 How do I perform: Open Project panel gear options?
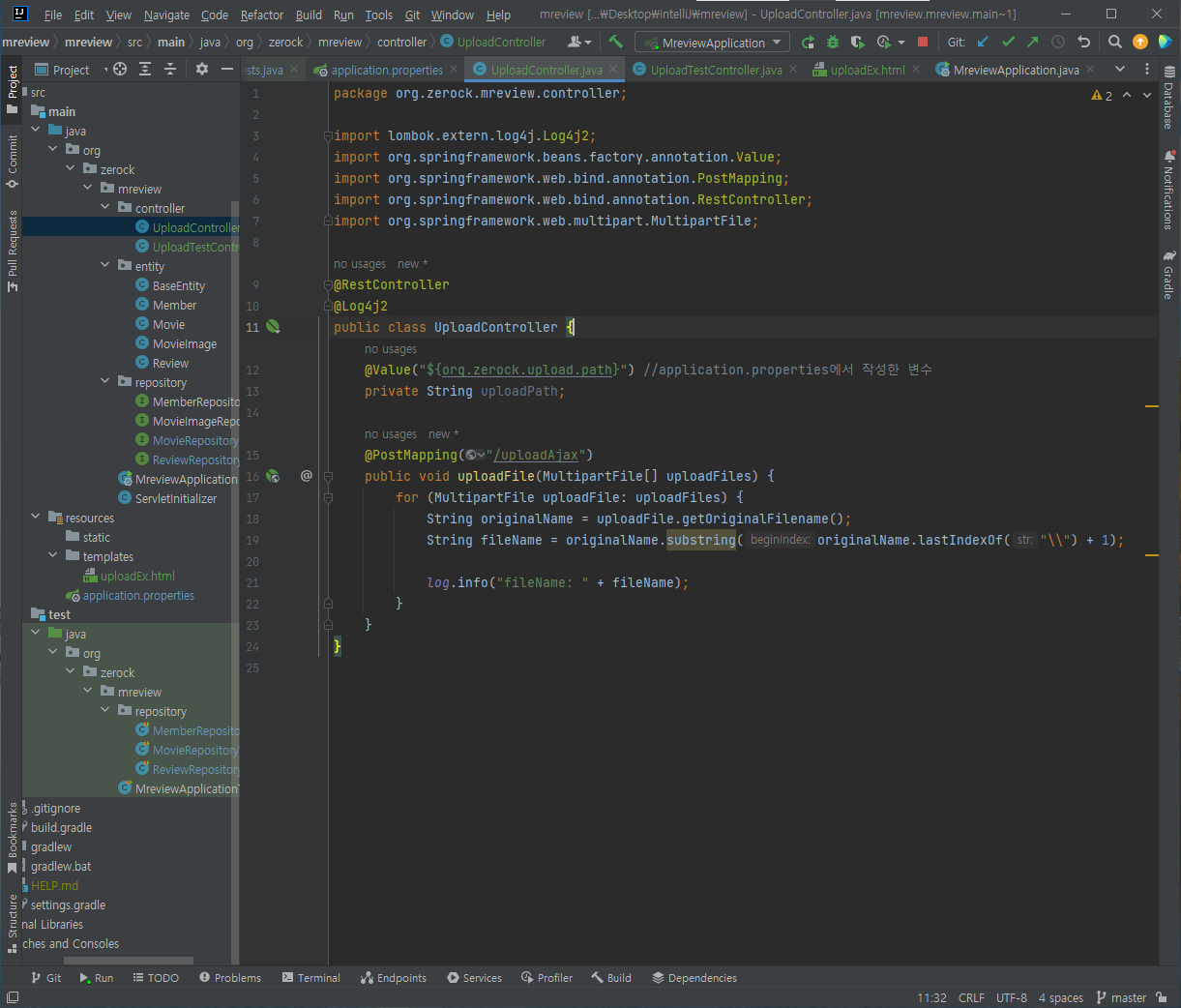202,69
